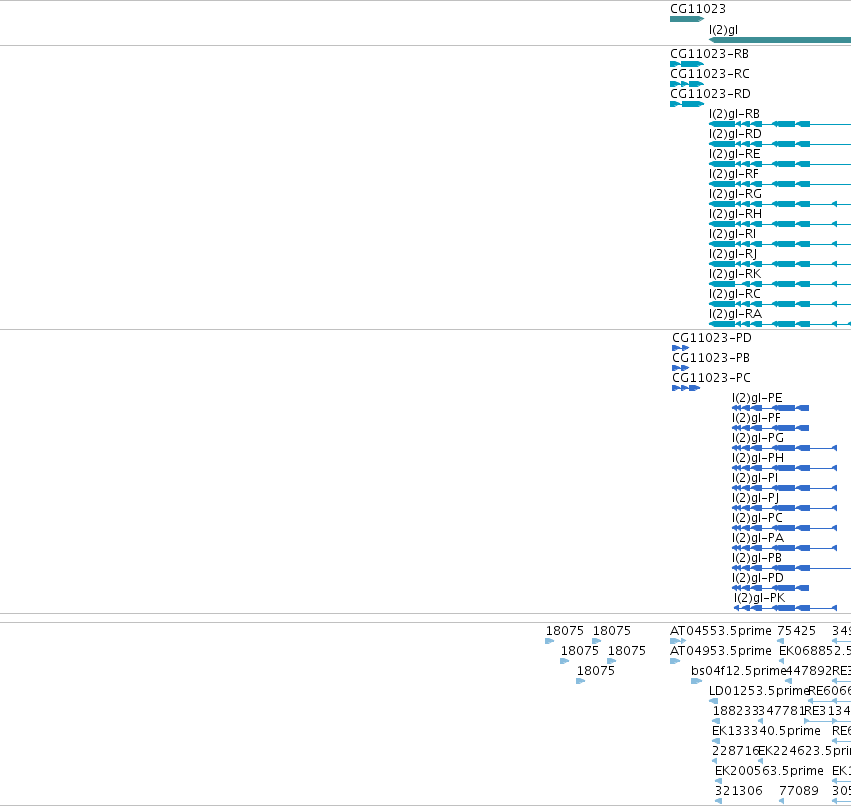Click feature labeled 321306
Screen dimensions: 851x806
(x=719, y=802)
